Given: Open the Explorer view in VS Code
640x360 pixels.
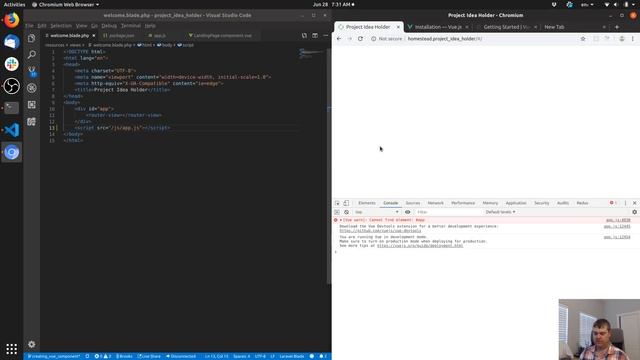Looking at the screenshot, I should pyautogui.click(x=31, y=38).
